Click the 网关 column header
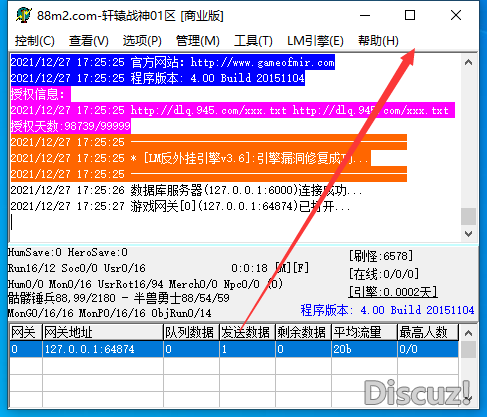Image resolution: width=487 pixels, height=417 pixels. coord(26,332)
